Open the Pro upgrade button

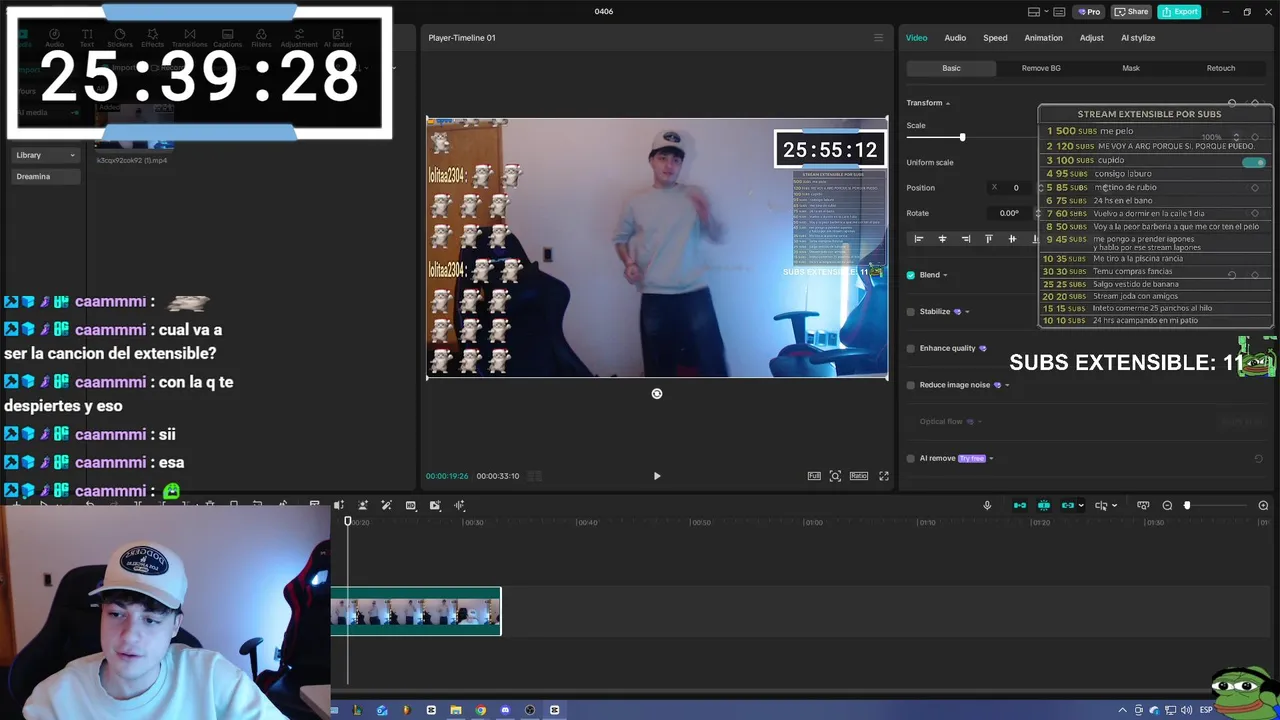pos(1088,12)
